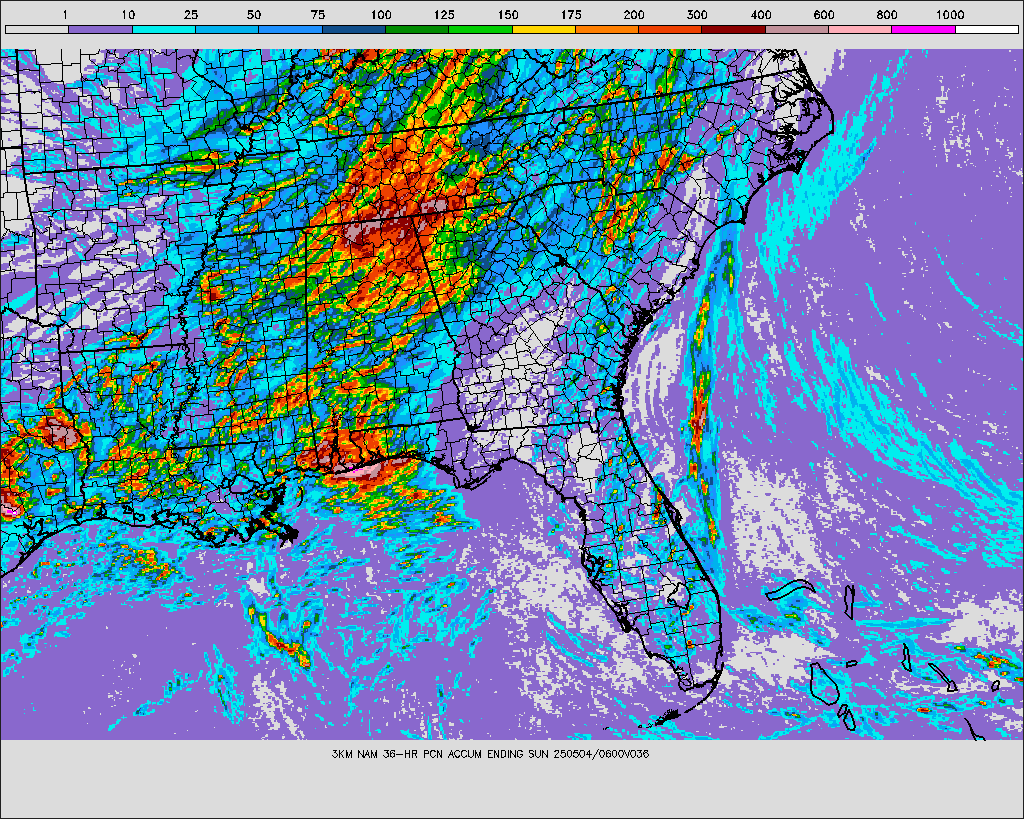Click the "1000" scale label
1024x819 pixels.
950,14
